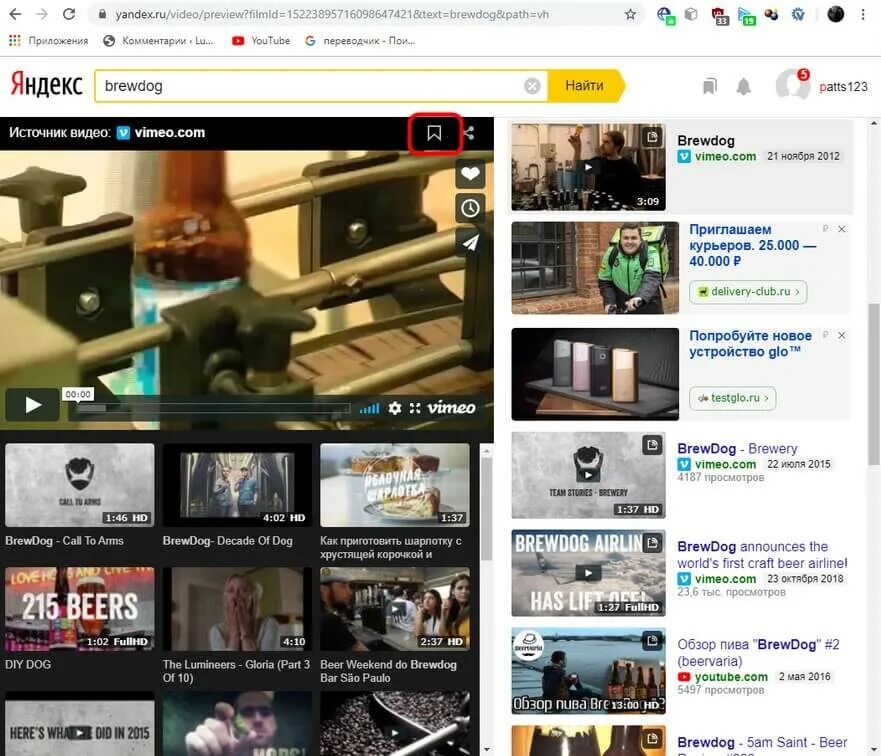Click the BrewDog - Call To Arms title
Screen dimensions: 881x756
[x=65, y=541]
